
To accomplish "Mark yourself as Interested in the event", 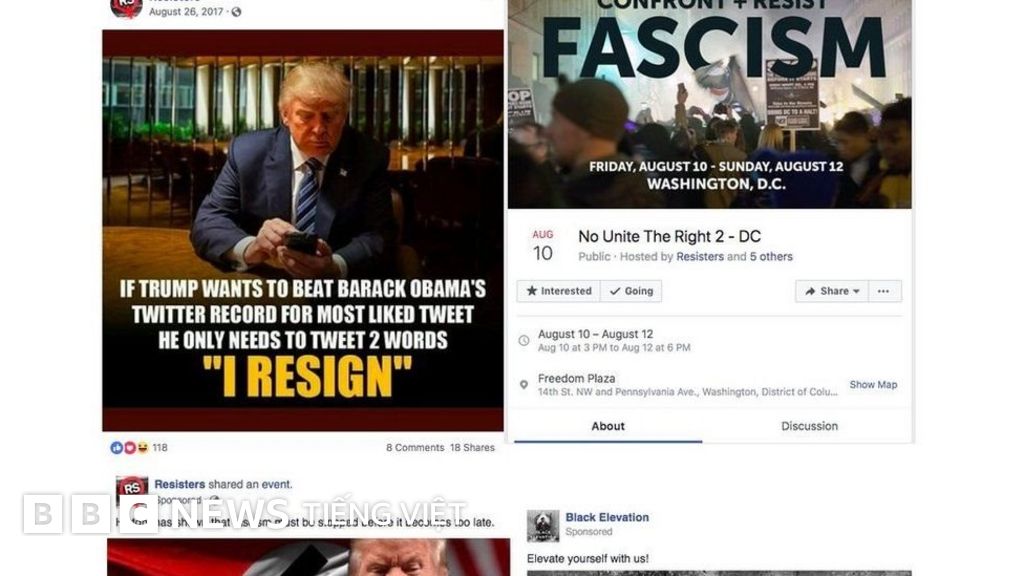I will (x=559, y=291).
